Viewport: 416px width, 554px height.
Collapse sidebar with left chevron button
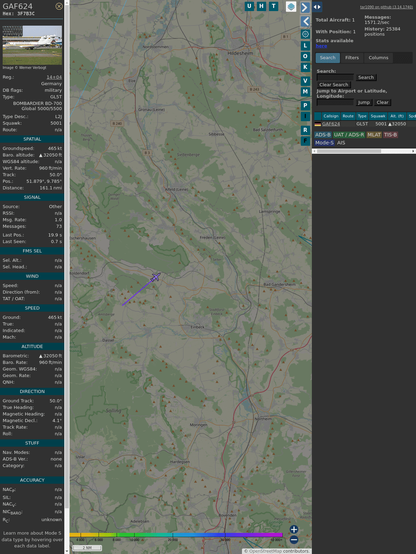click(305, 22)
